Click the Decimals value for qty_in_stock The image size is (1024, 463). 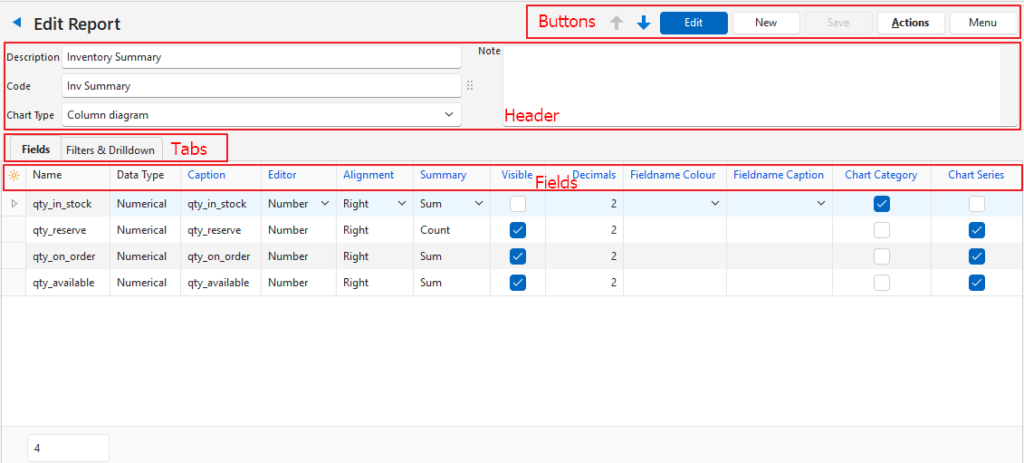[584, 204]
